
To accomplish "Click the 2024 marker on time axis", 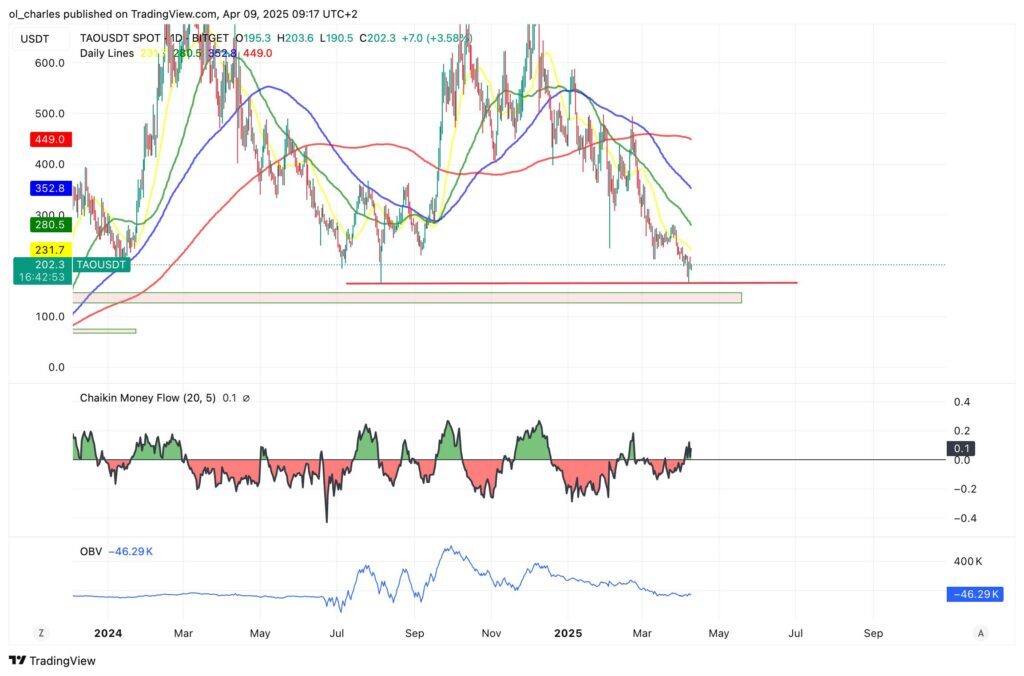I will [106, 633].
